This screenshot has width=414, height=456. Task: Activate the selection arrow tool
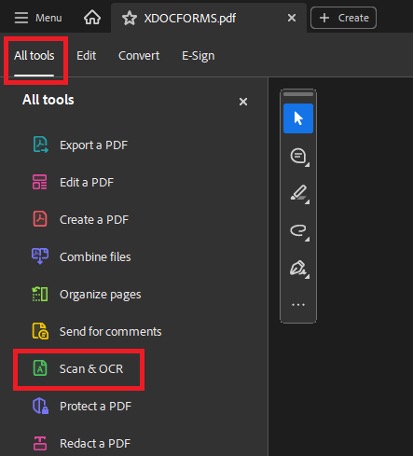pyautogui.click(x=298, y=118)
